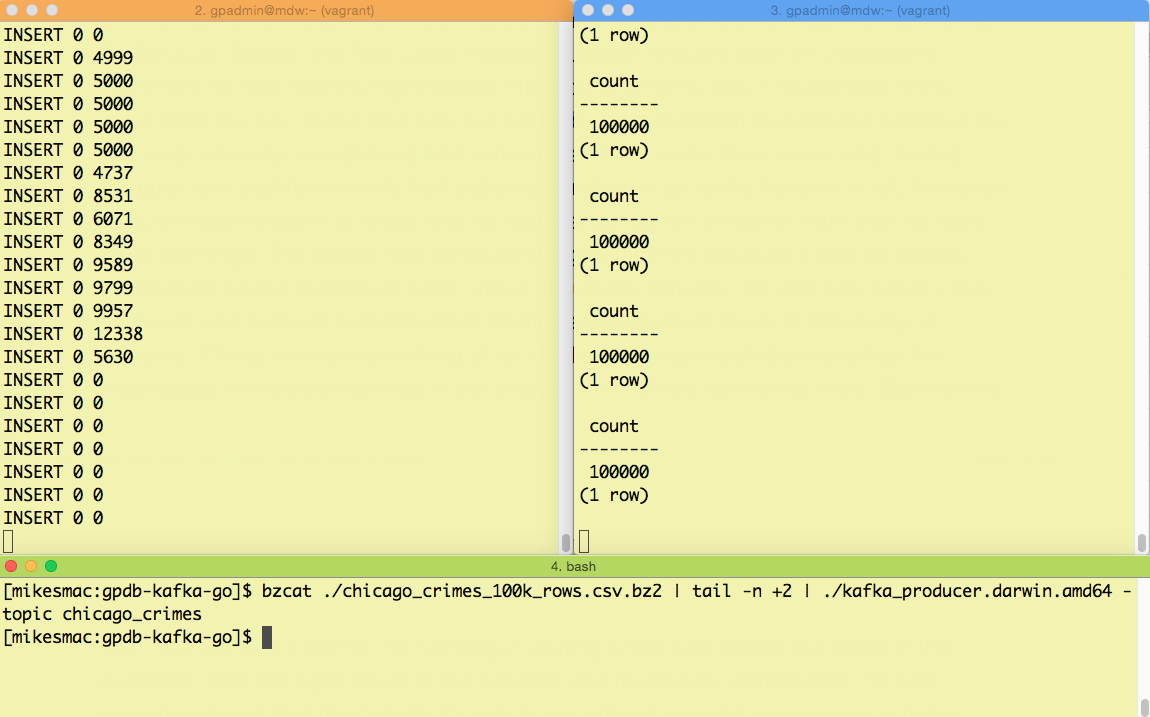The image size is (1150, 717).
Task: Click the solid block cursor at the bash prompt
Action: coord(267,637)
